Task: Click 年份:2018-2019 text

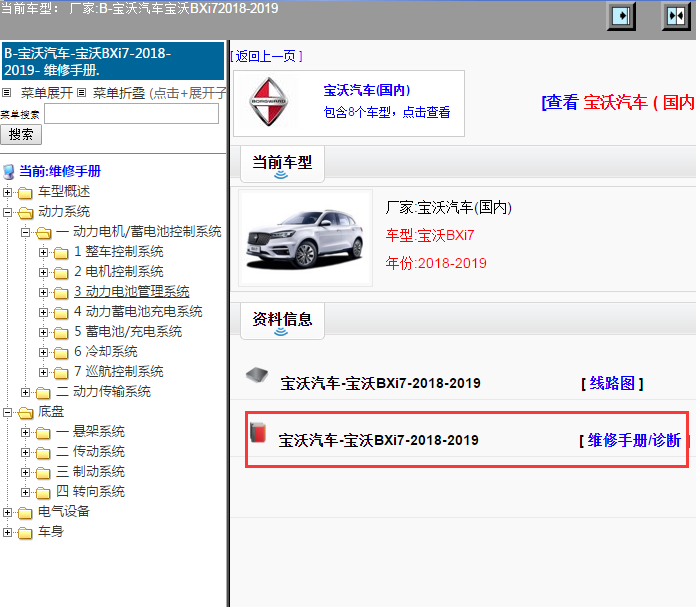Action: click(x=436, y=263)
